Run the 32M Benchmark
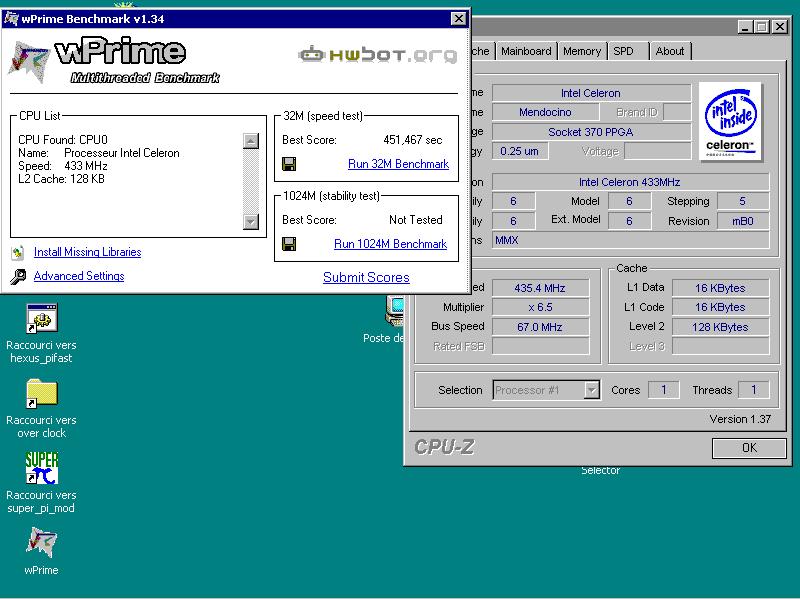 398,164
